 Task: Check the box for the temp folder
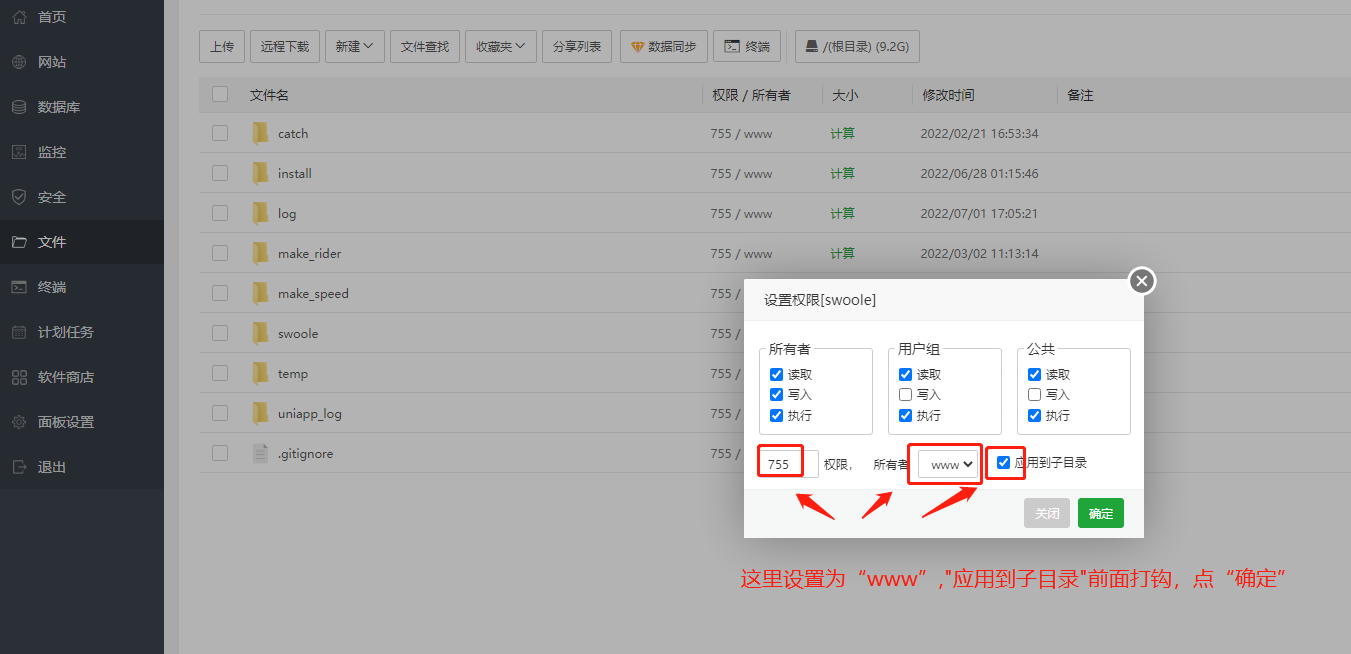pyautogui.click(x=220, y=373)
